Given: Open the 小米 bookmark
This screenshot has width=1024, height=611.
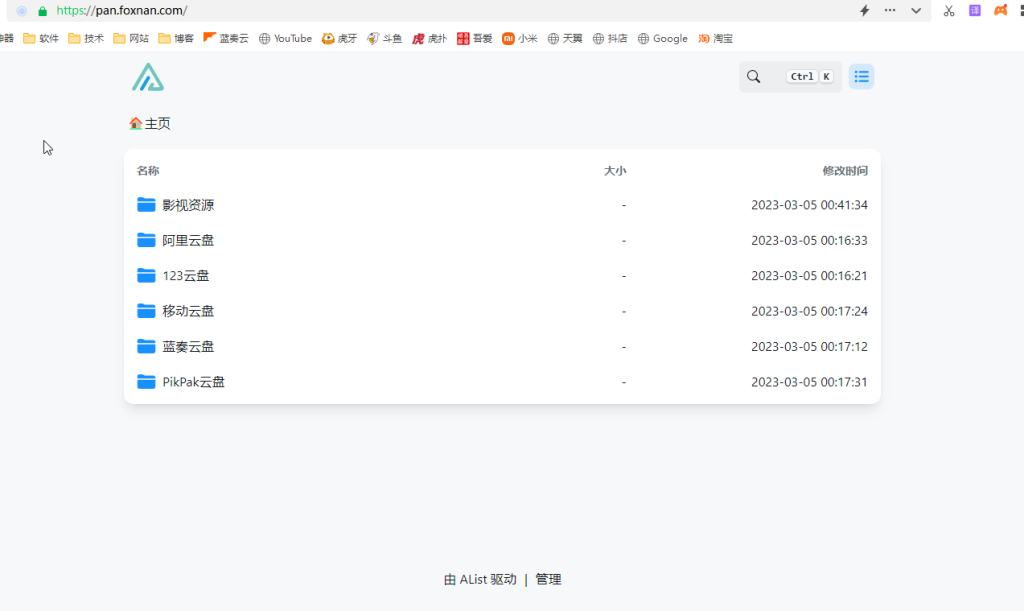Looking at the screenshot, I should tap(520, 39).
